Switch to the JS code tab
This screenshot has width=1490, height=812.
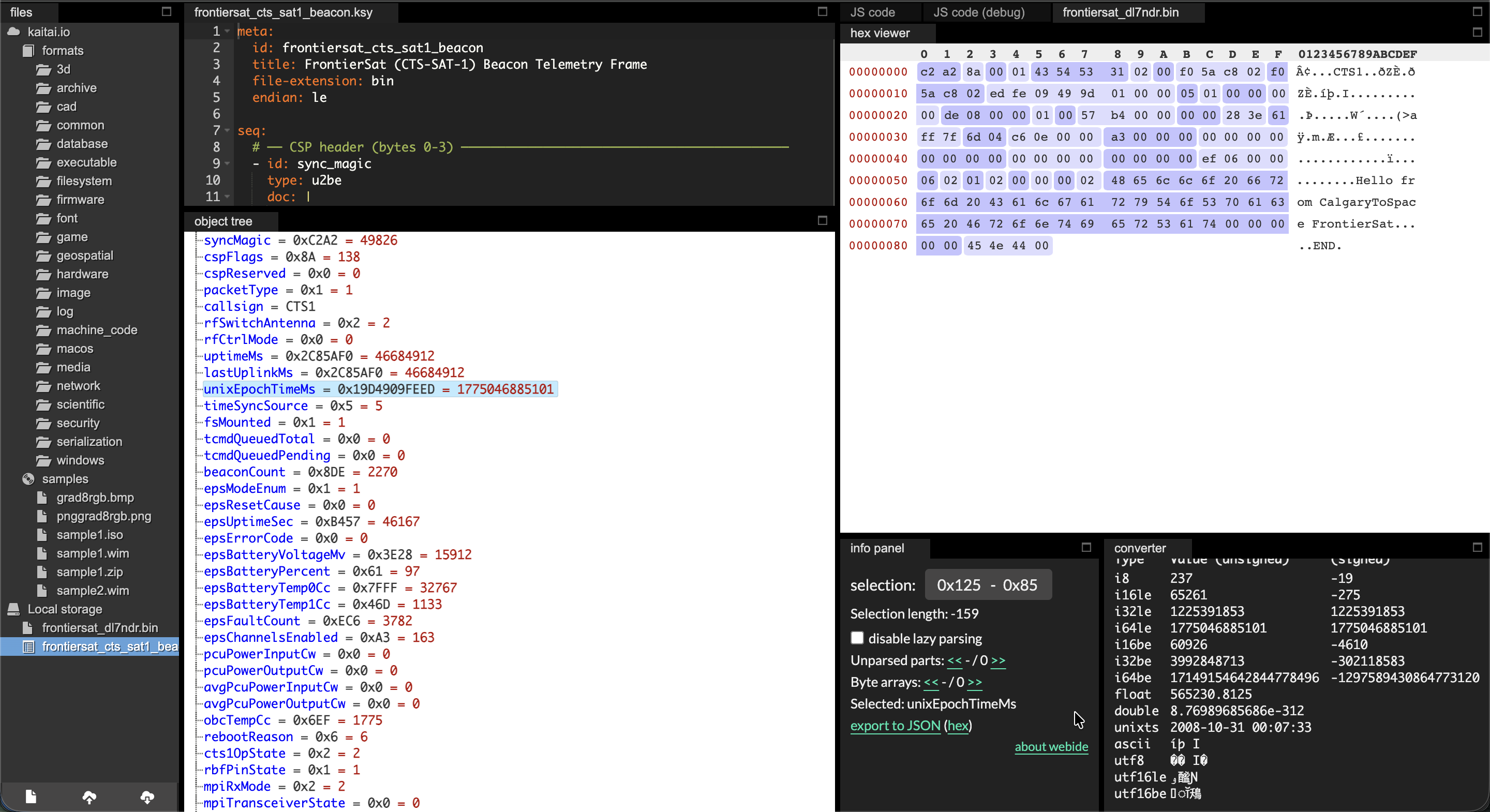(872, 12)
